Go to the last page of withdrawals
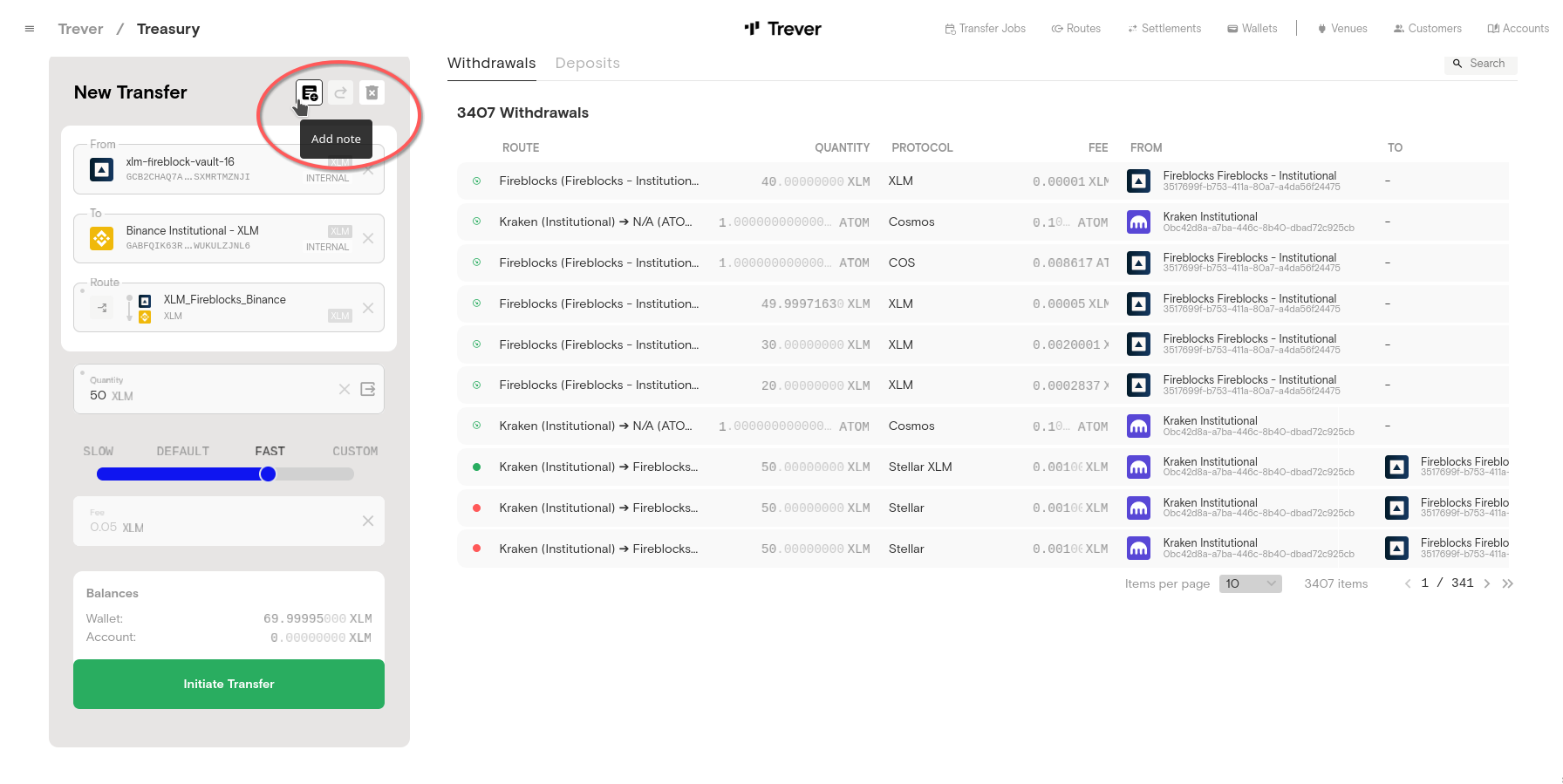The image size is (1563, 784). pyautogui.click(x=1507, y=583)
